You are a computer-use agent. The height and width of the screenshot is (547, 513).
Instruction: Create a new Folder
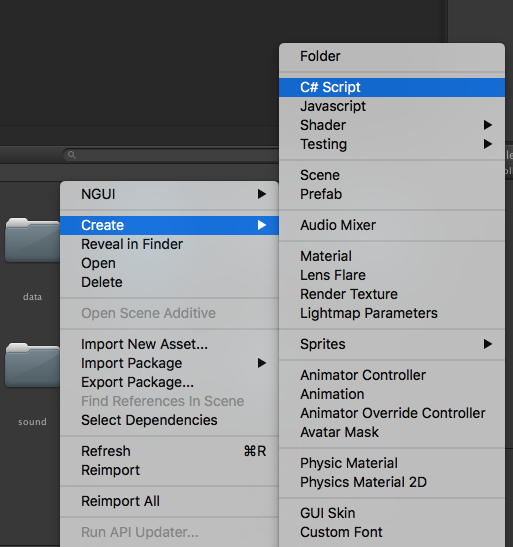392,56
